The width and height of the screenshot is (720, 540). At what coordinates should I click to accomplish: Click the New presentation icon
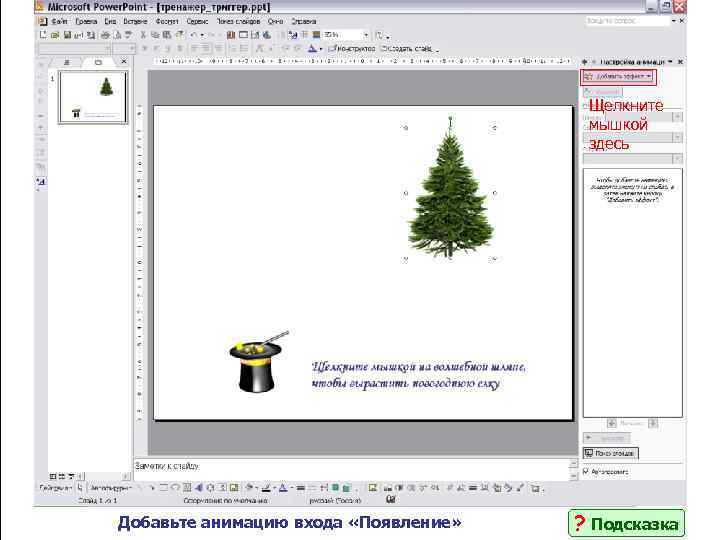(x=43, y=35)
